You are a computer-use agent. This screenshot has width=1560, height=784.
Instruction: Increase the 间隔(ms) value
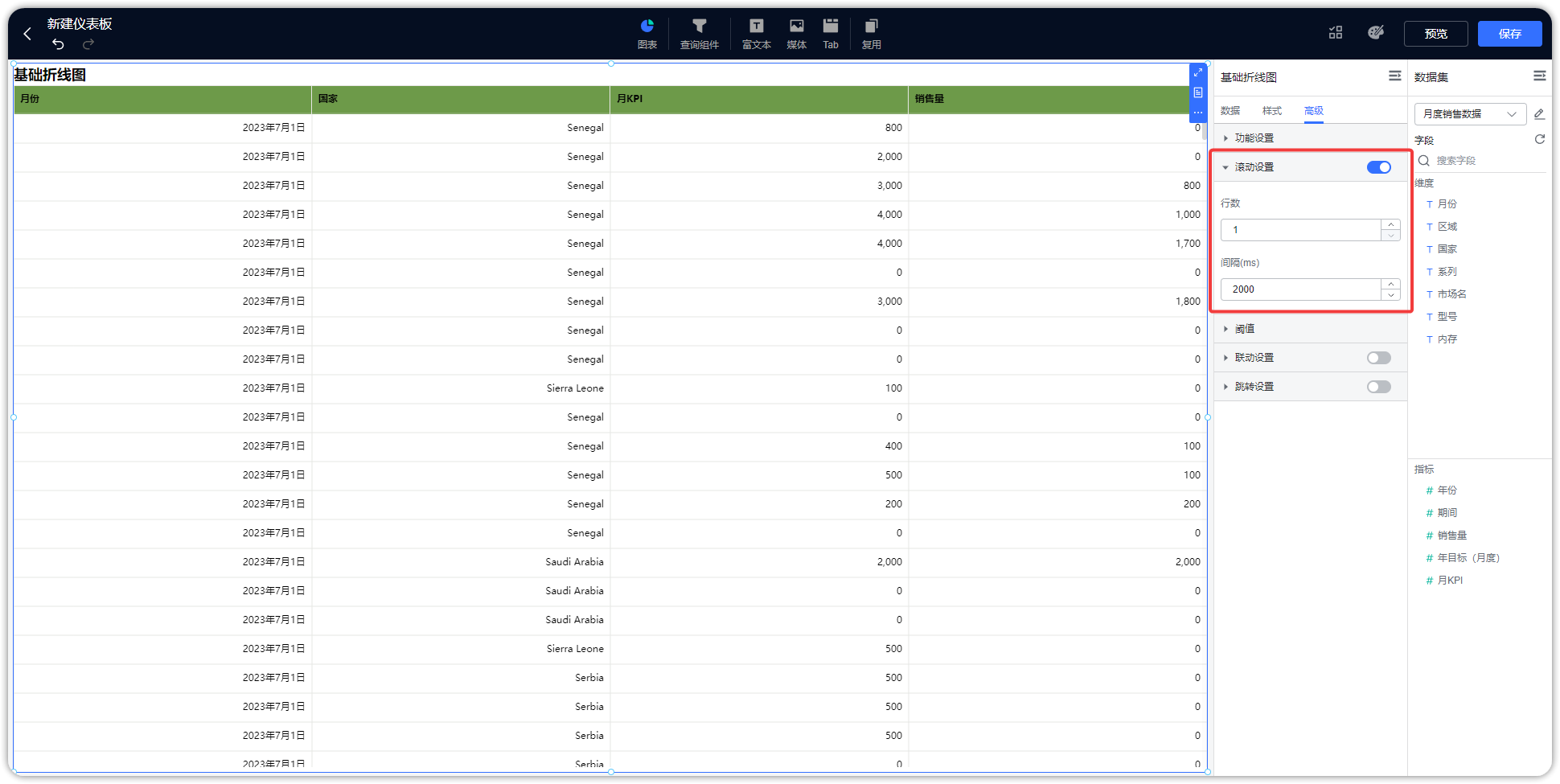1391,284
